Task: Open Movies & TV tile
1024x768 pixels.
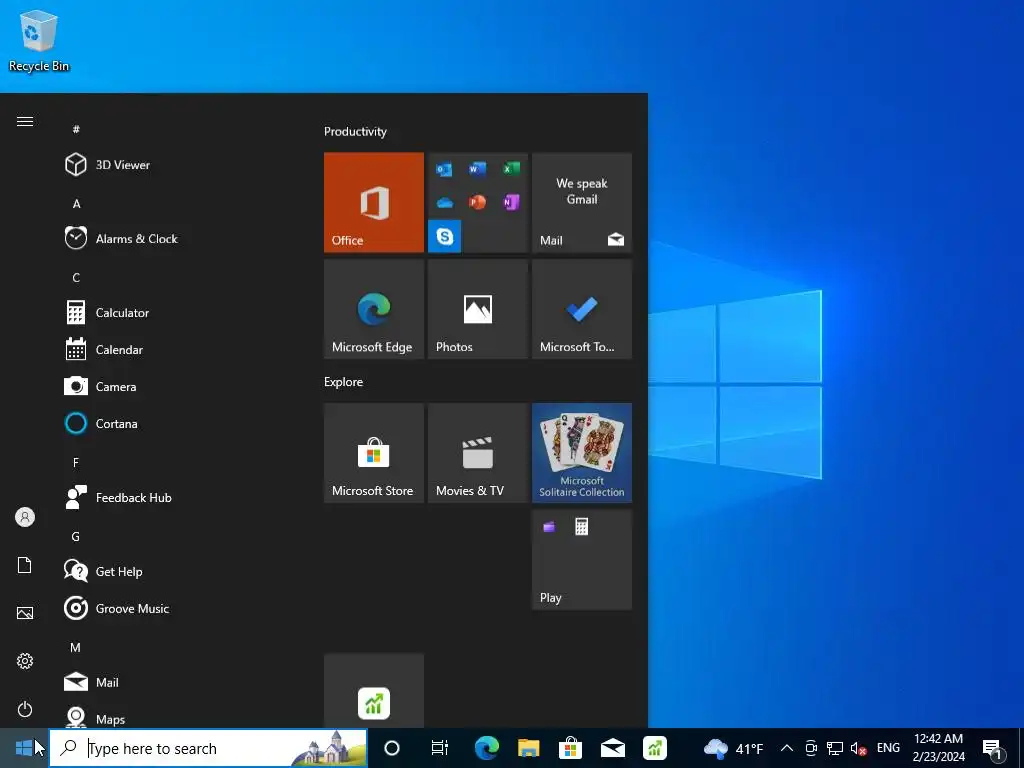Action: (477, 453)
